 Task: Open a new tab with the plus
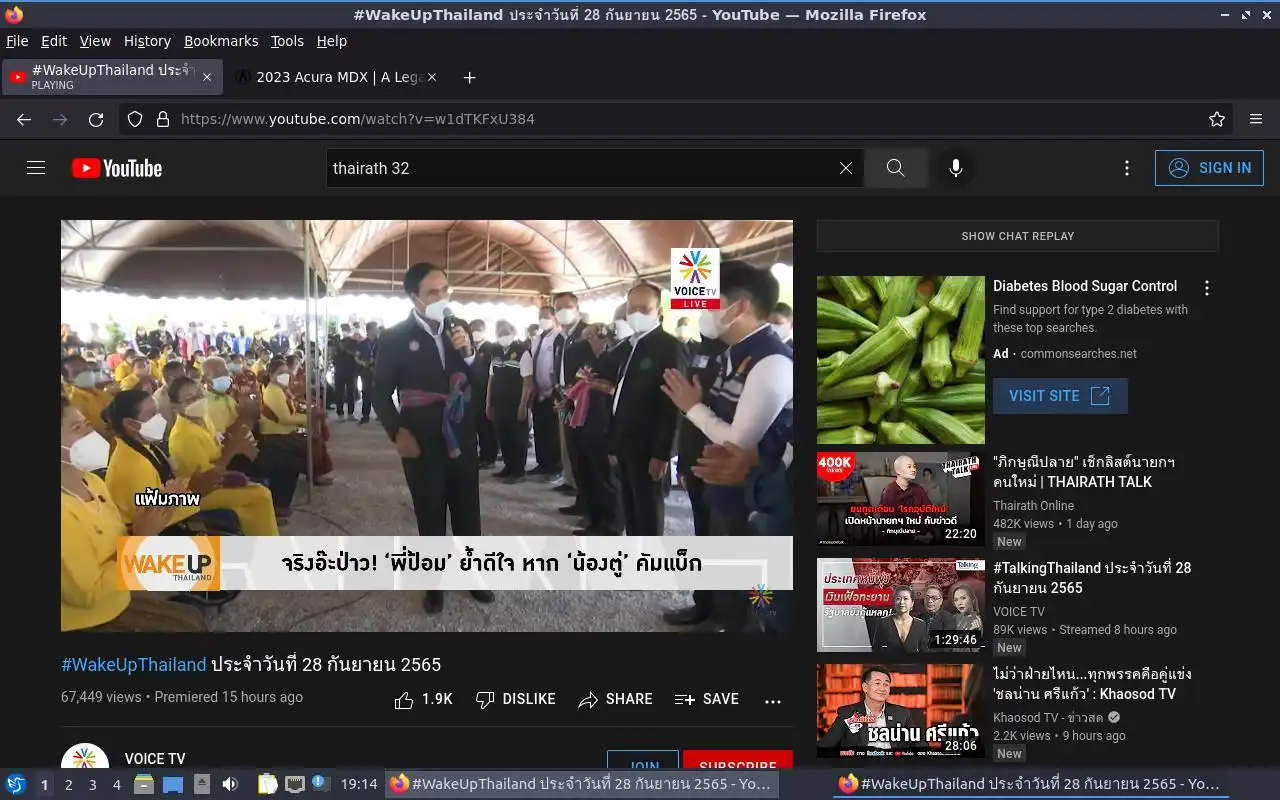[469, 77]
